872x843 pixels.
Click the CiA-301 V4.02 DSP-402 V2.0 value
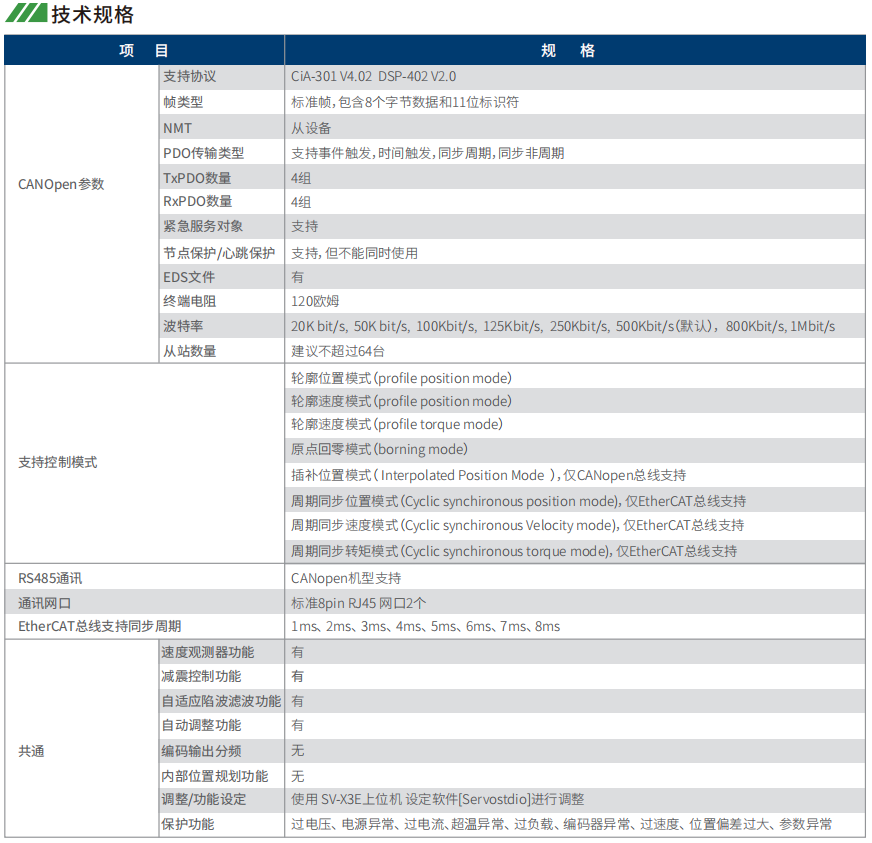point(373,76)
